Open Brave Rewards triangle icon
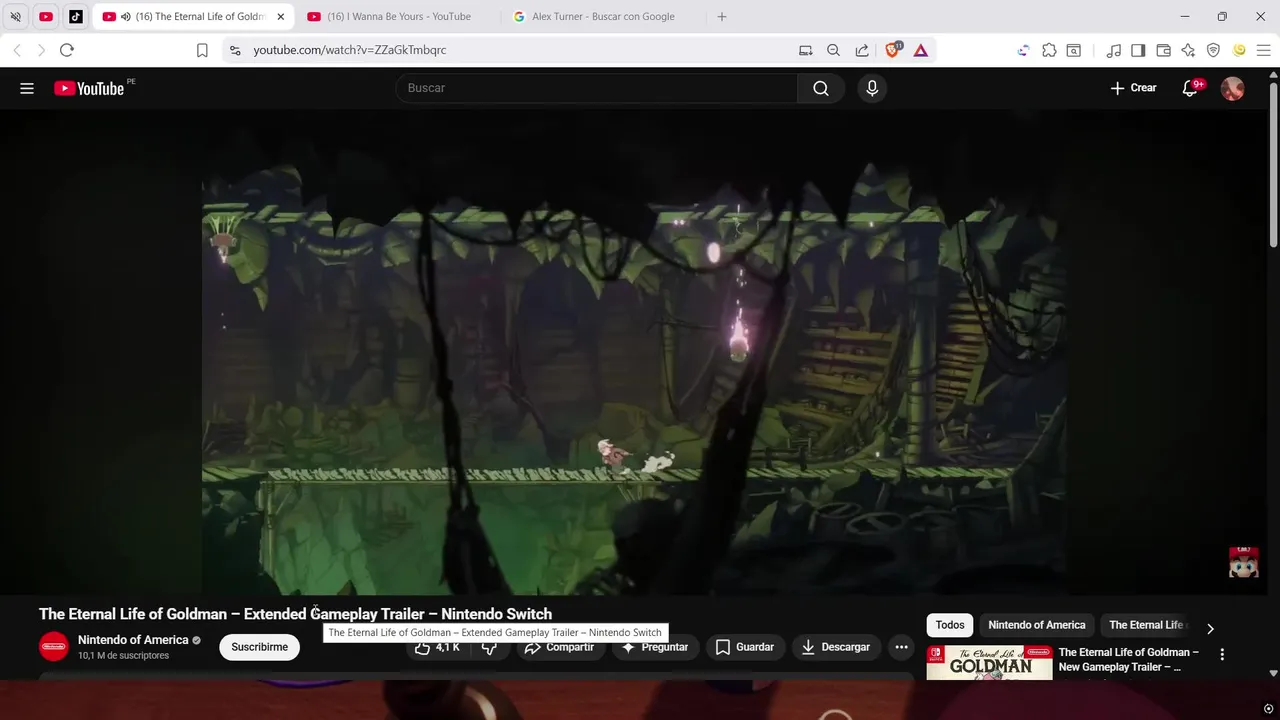The height and width of the screenshot is (720, 1280). (921, 50)
